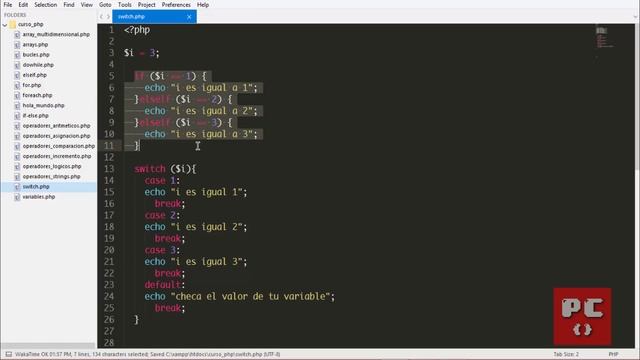Open the Selection menu
Screen dimensions: 640x360
click(x=45, y=5)
